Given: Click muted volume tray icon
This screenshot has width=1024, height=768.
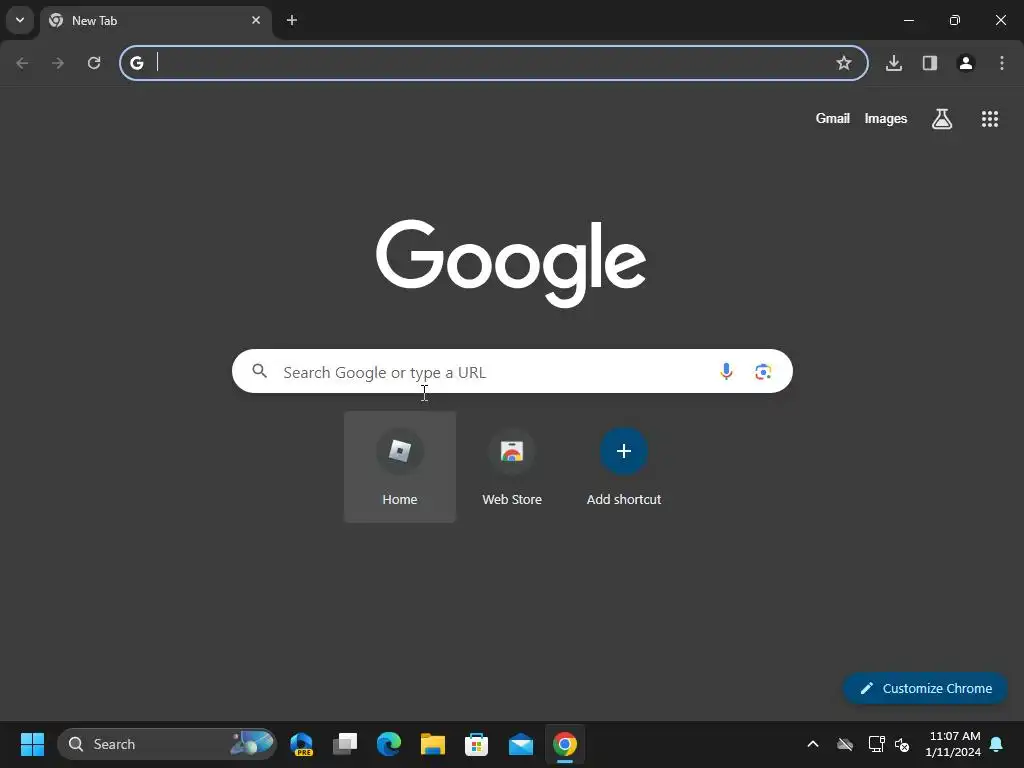Looking at the screenshot, I should tap(902, 744).
